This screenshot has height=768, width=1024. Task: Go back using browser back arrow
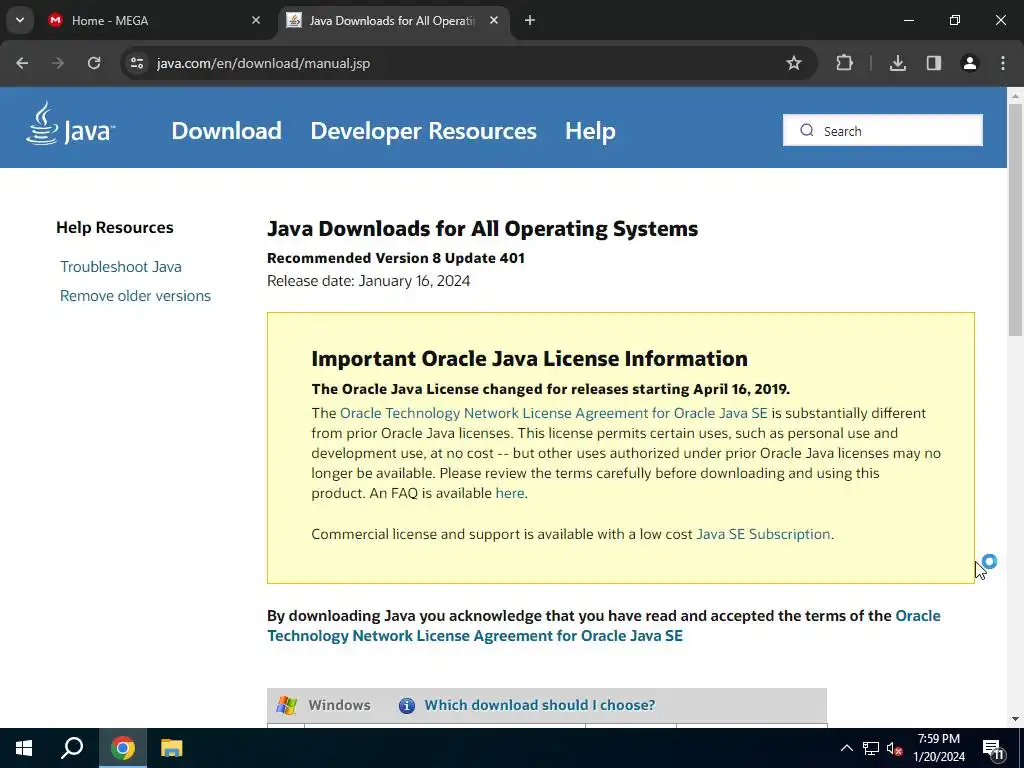pyautogui.click(x=22, y=63)
